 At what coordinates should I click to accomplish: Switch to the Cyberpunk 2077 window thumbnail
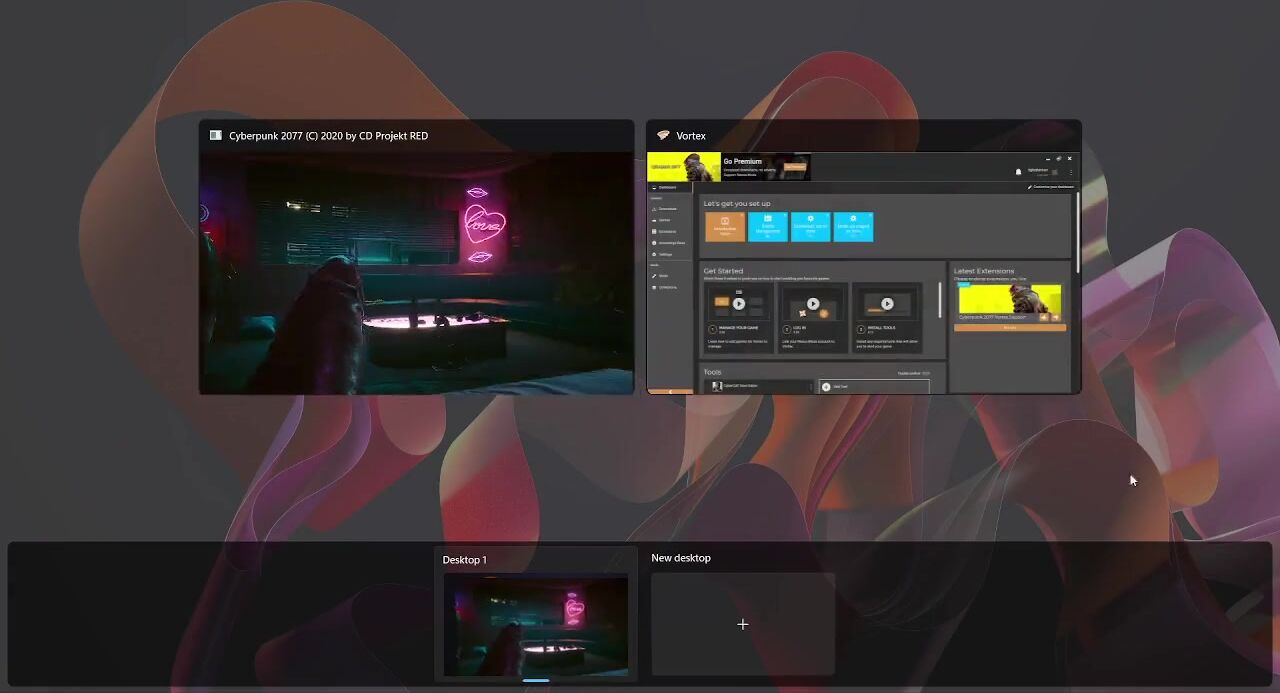pos(416,272)
